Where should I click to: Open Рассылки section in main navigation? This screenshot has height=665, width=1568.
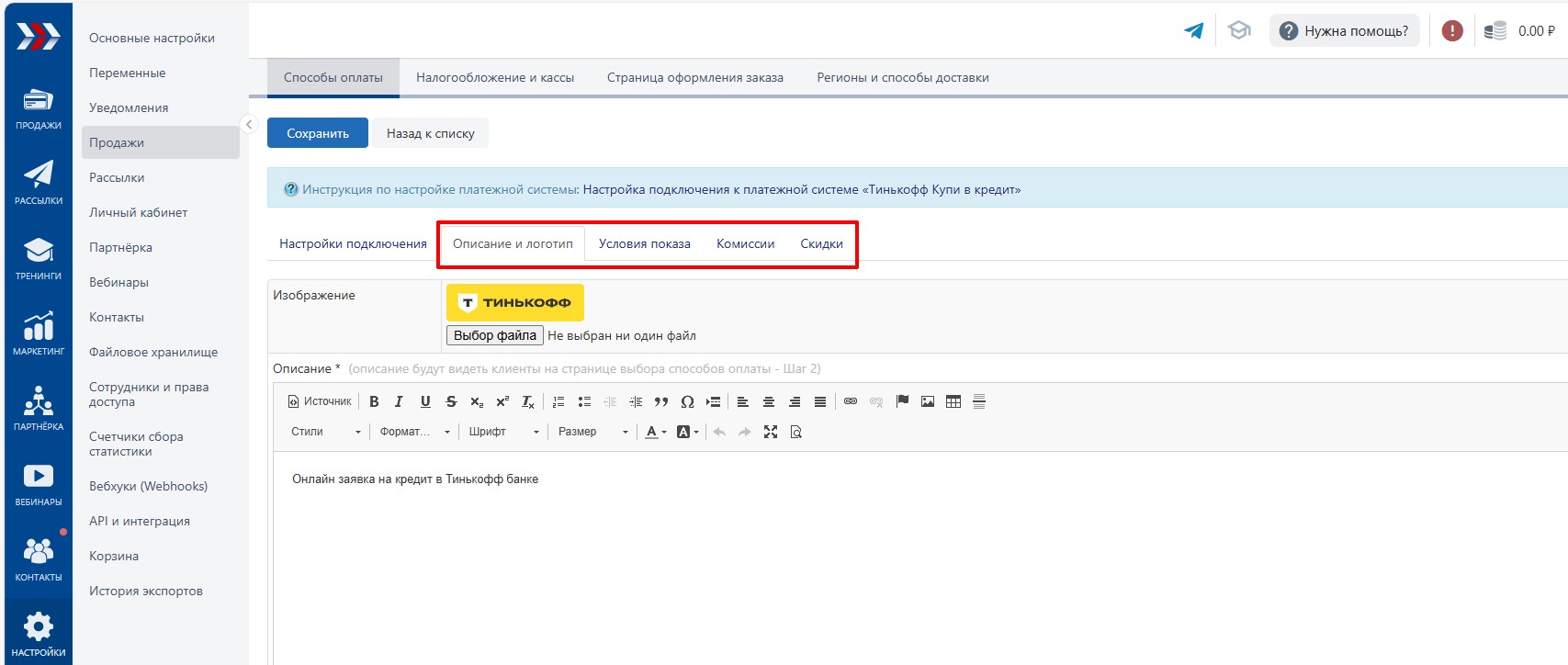coord(39,183)
